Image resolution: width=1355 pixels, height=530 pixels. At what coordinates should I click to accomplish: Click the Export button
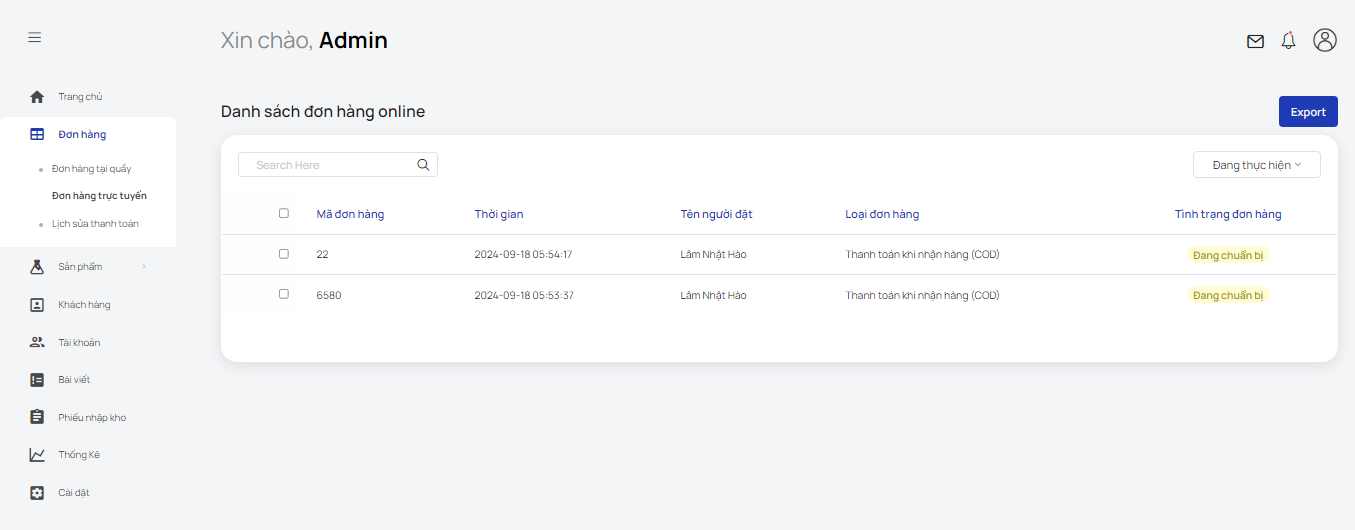pos(1308,112)
